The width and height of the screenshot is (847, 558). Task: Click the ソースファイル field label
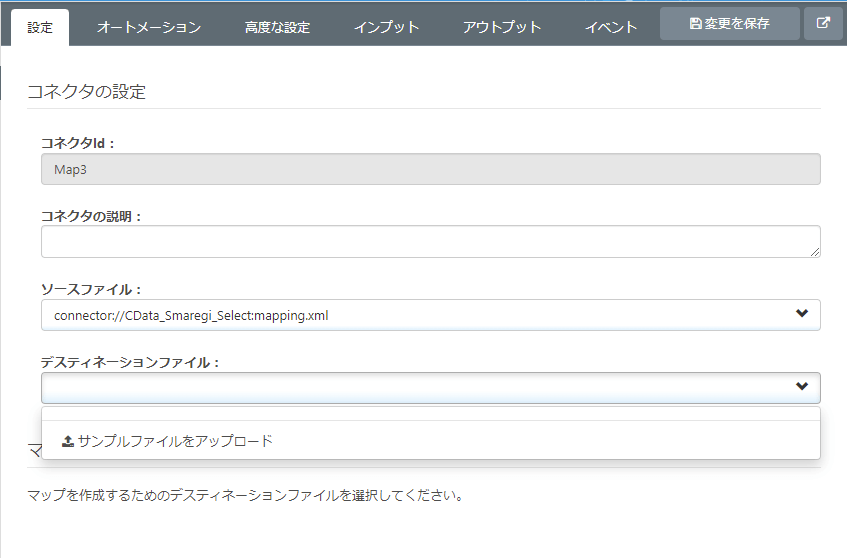84,290
